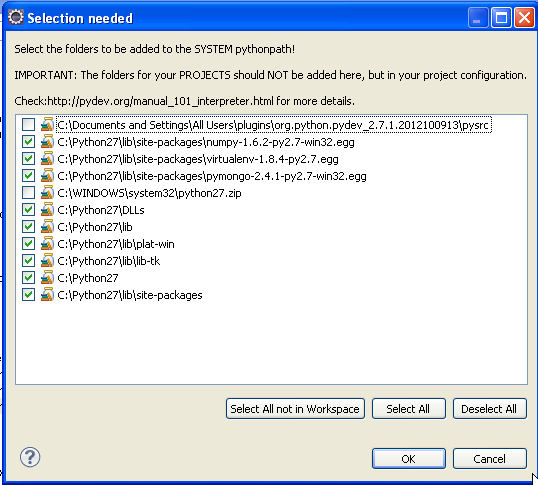This screenshot has width=538, height=485.
Task: Click the library icon next to pymongo egg
Action: coord(47,176)
